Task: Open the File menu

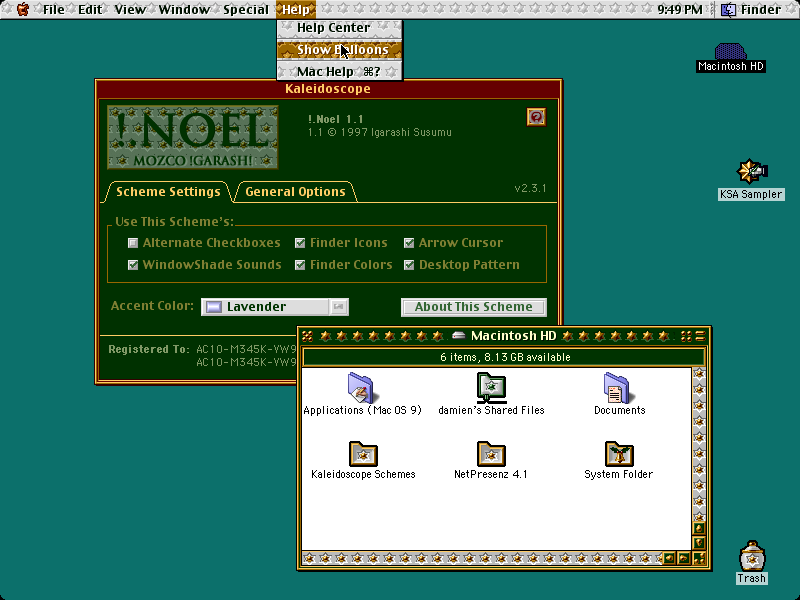Action: click(53, 9)
